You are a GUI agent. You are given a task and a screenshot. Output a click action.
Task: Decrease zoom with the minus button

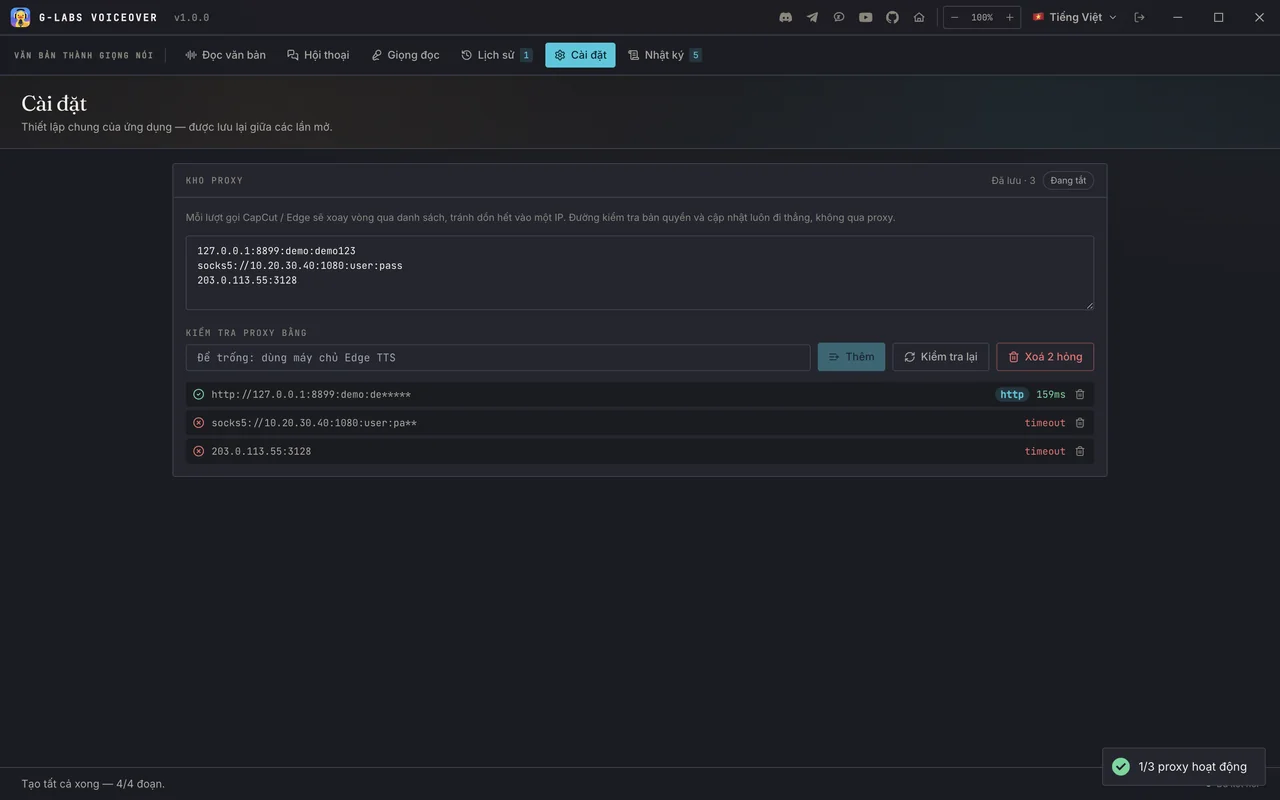point(955,17)
